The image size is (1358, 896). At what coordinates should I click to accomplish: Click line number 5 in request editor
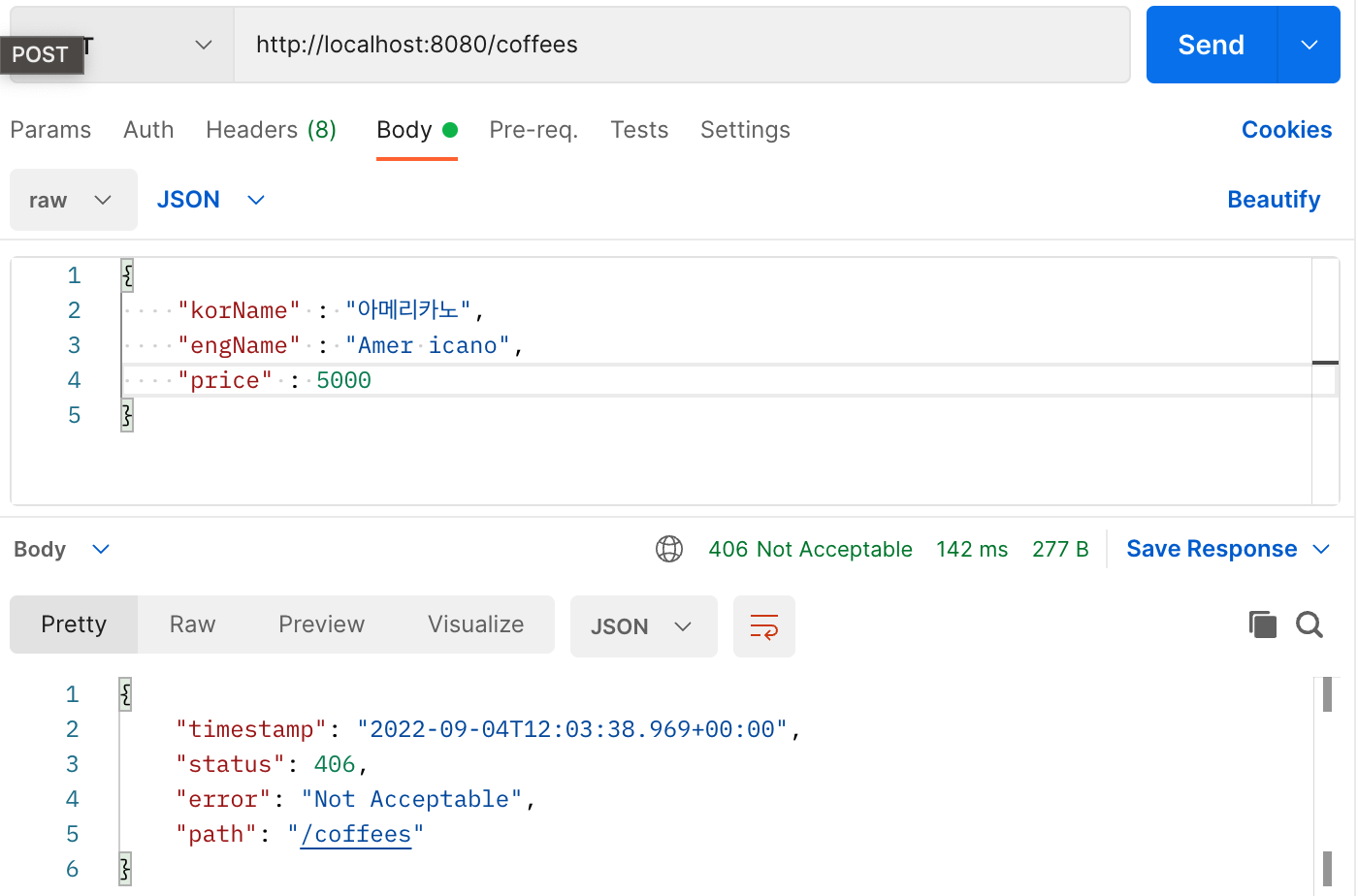coord(74,415)
